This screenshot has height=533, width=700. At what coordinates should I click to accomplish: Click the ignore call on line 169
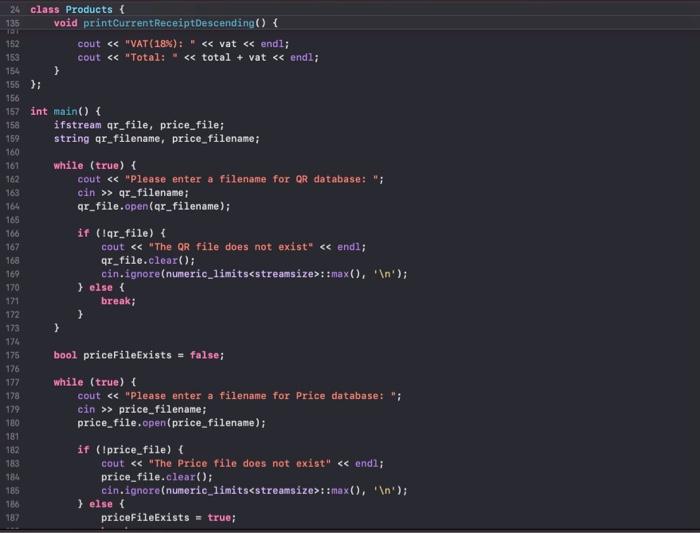[x=142, y=274]
